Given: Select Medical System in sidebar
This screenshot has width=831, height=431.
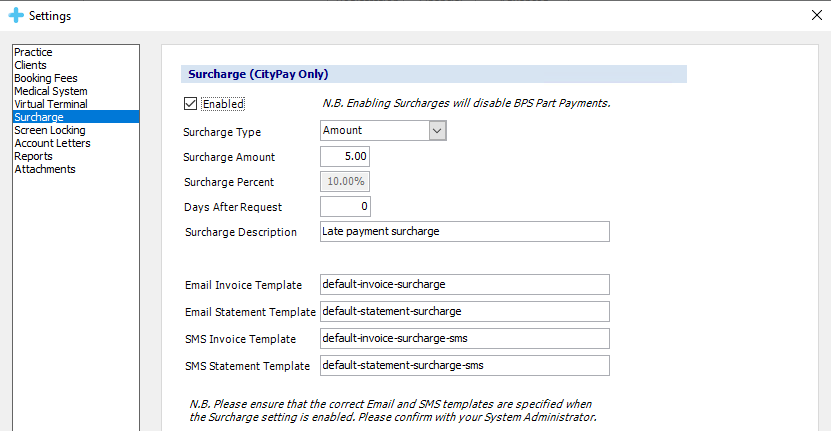Looking at the screenshot, I should pos(50,91).
